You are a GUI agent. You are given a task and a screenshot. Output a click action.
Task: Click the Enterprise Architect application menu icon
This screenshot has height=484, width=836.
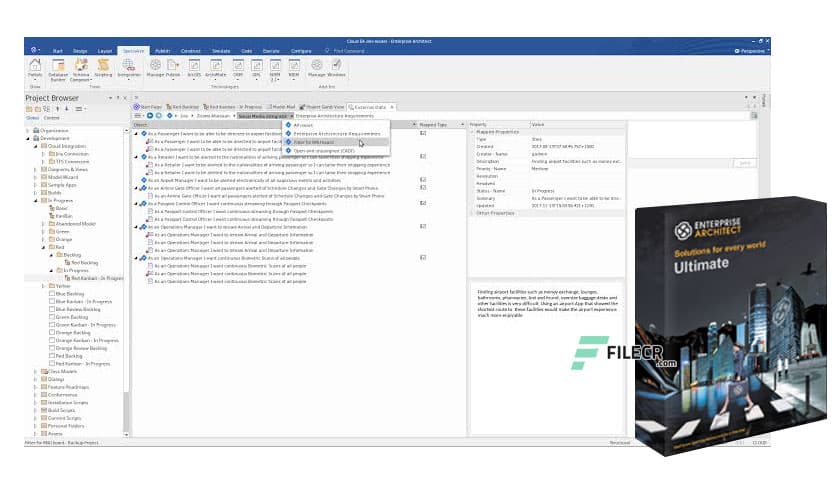click(x=35, y=50)
